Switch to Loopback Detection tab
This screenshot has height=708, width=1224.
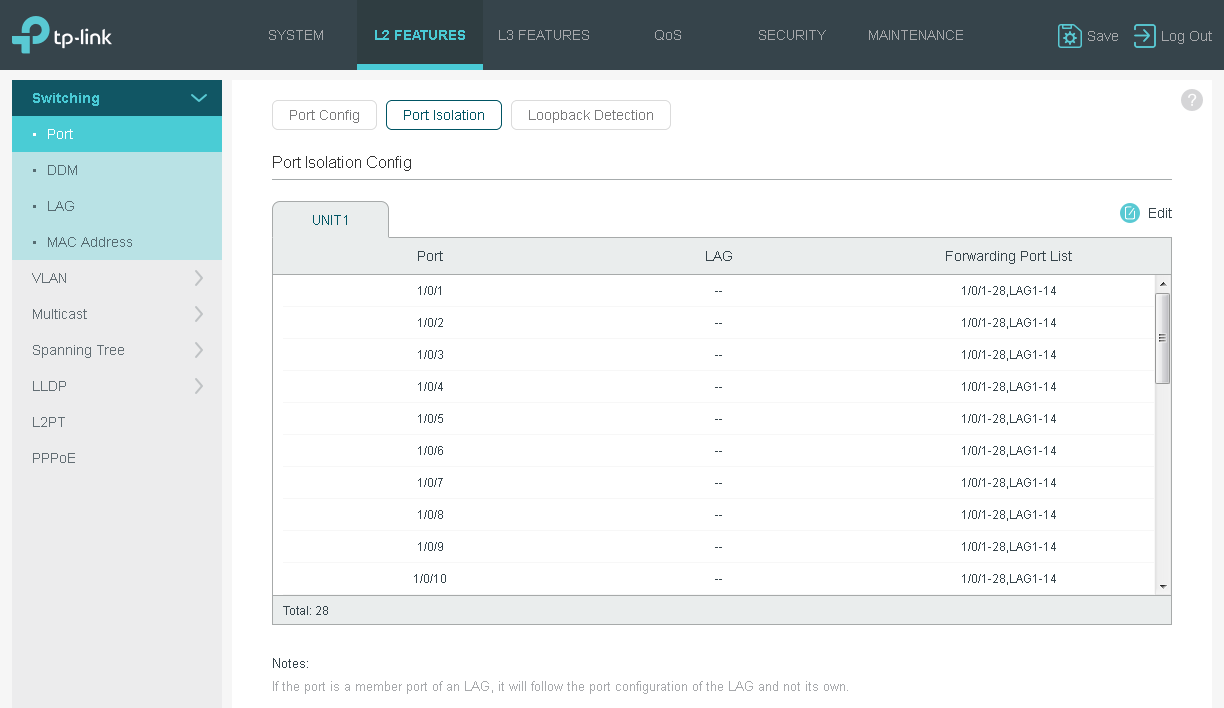pyautogui.click(x=590, y=115)
